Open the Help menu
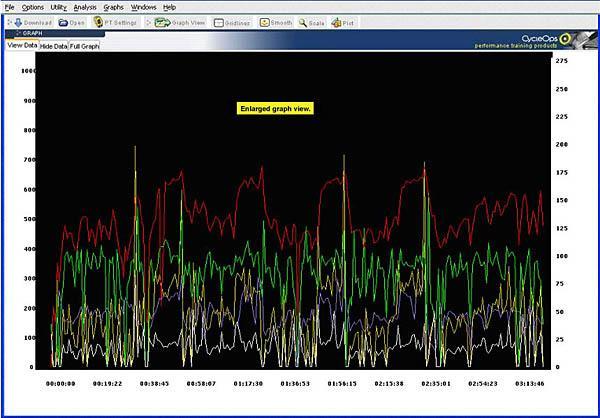 [x=170, y=7]
